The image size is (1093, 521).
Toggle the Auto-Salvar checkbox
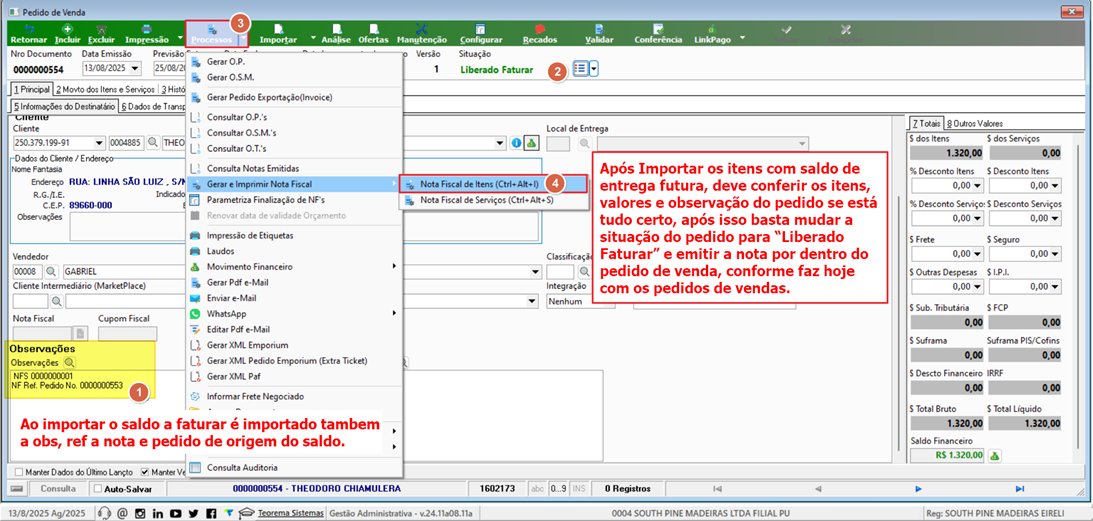[x=98, y=489]
